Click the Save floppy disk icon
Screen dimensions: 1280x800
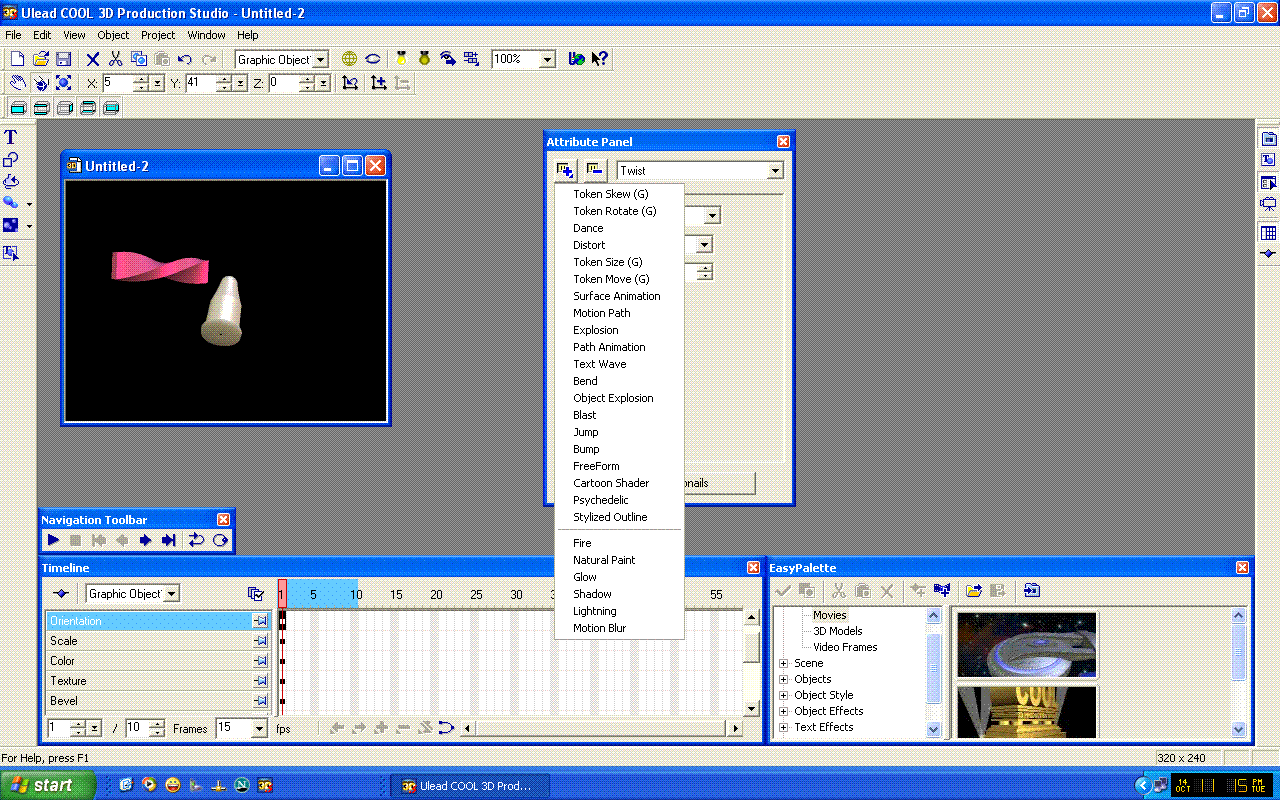point(63,59)
